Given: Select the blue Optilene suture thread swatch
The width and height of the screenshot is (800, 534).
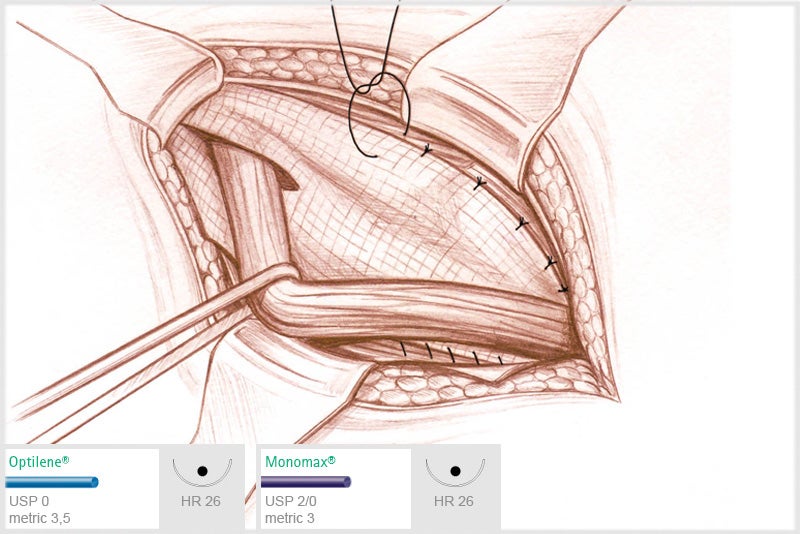Looking at the screenshot, I should pyautogui.click(x=52, y=482).
